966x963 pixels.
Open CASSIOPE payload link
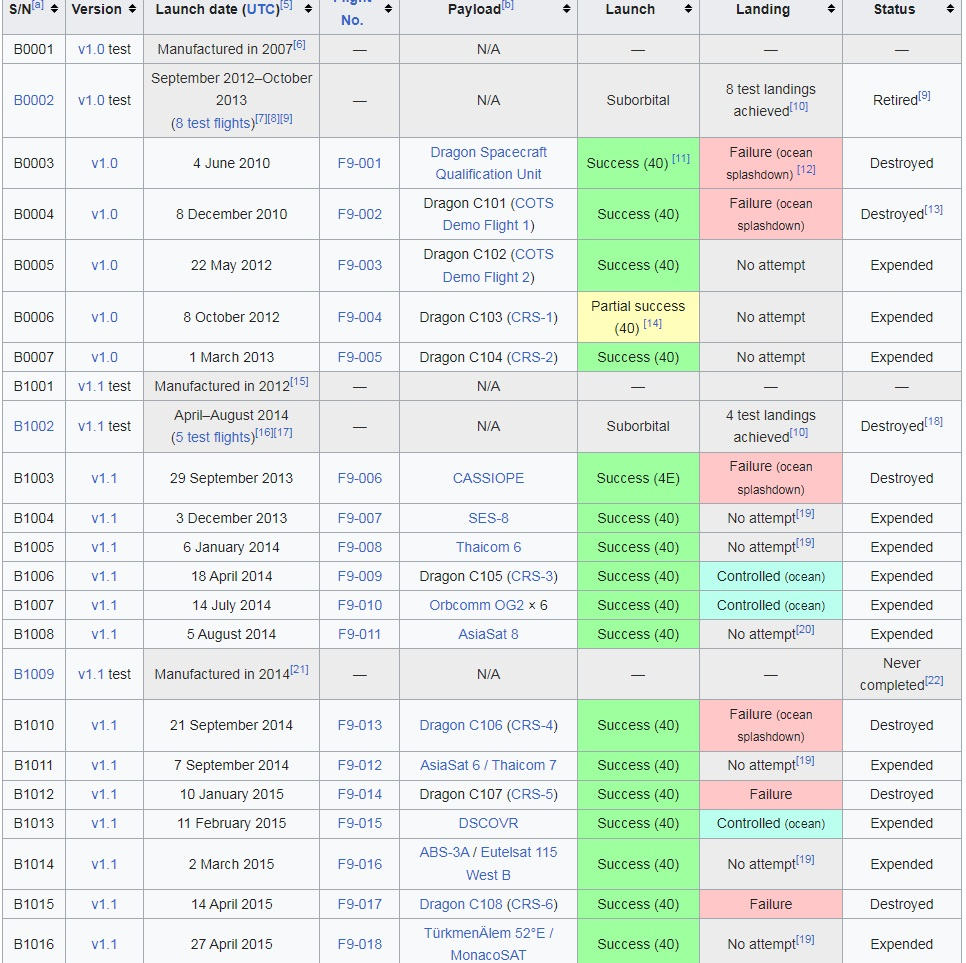click(489, 478)
